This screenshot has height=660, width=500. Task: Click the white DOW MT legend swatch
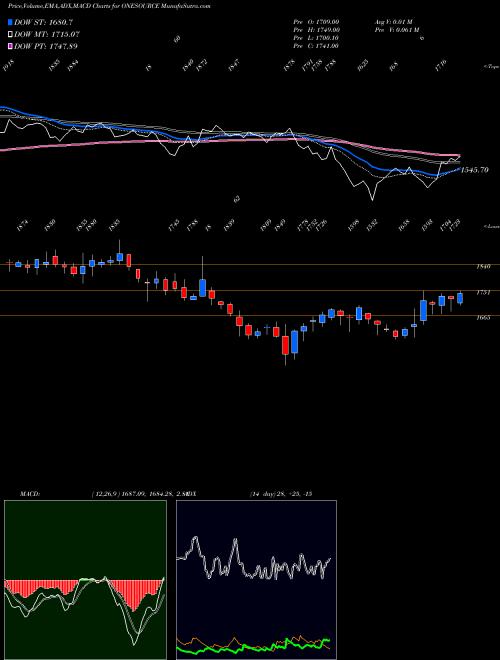coord(10,34)
